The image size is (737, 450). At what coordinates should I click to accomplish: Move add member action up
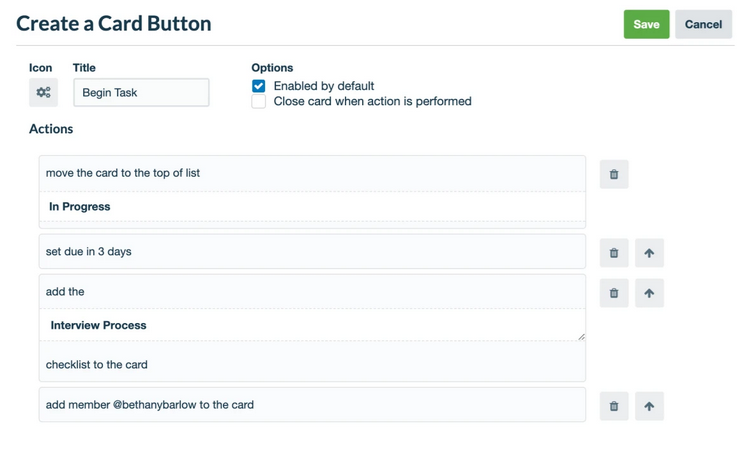[x=649, y=406]
